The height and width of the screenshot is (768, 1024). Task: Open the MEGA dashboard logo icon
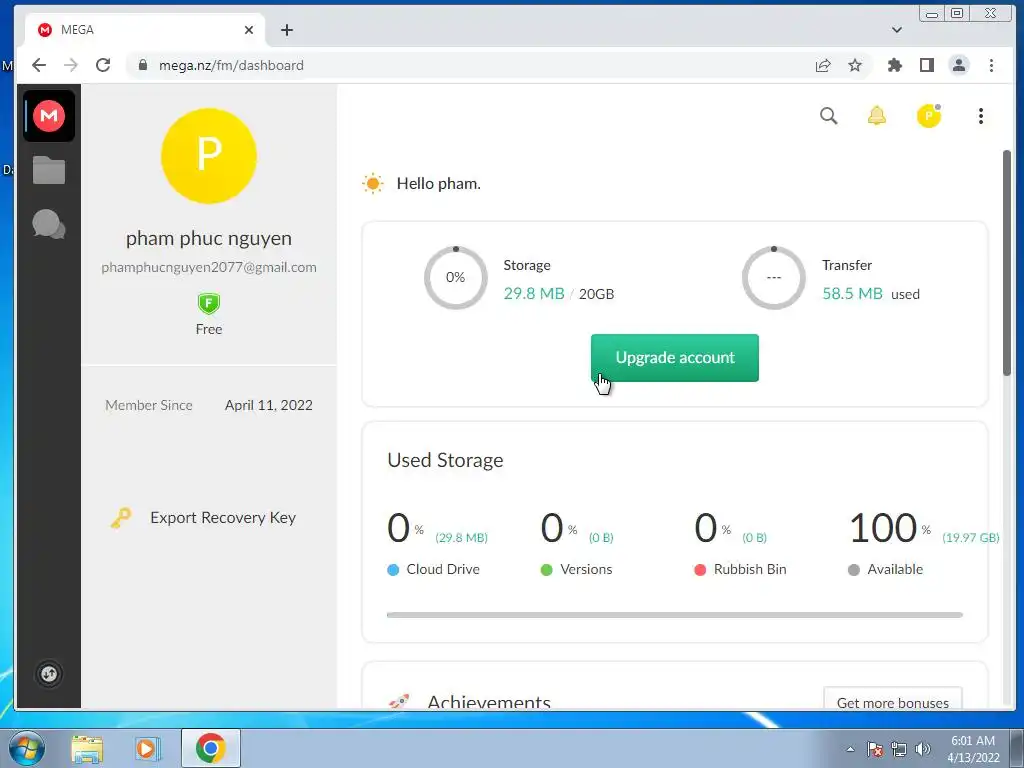(49, 116)
